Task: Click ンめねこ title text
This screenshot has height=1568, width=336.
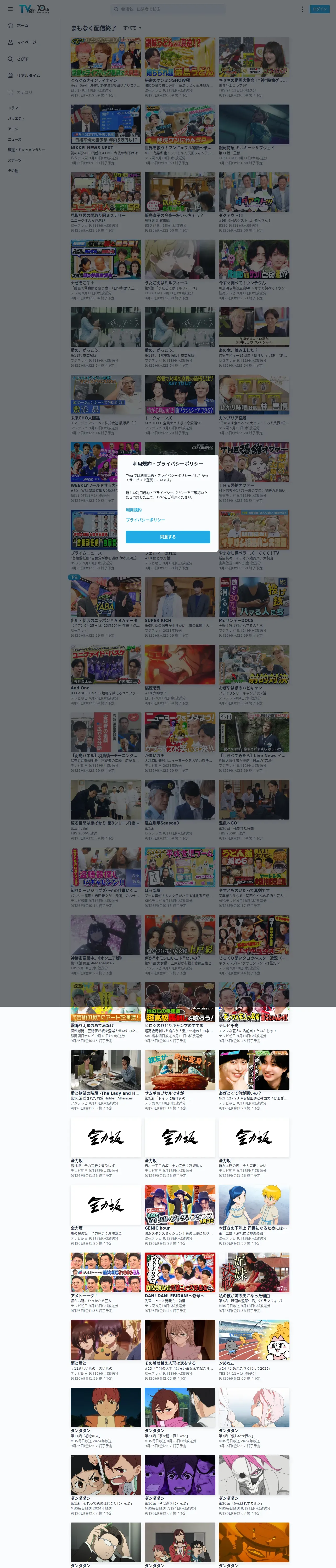Action: (x=226, y=1363)
